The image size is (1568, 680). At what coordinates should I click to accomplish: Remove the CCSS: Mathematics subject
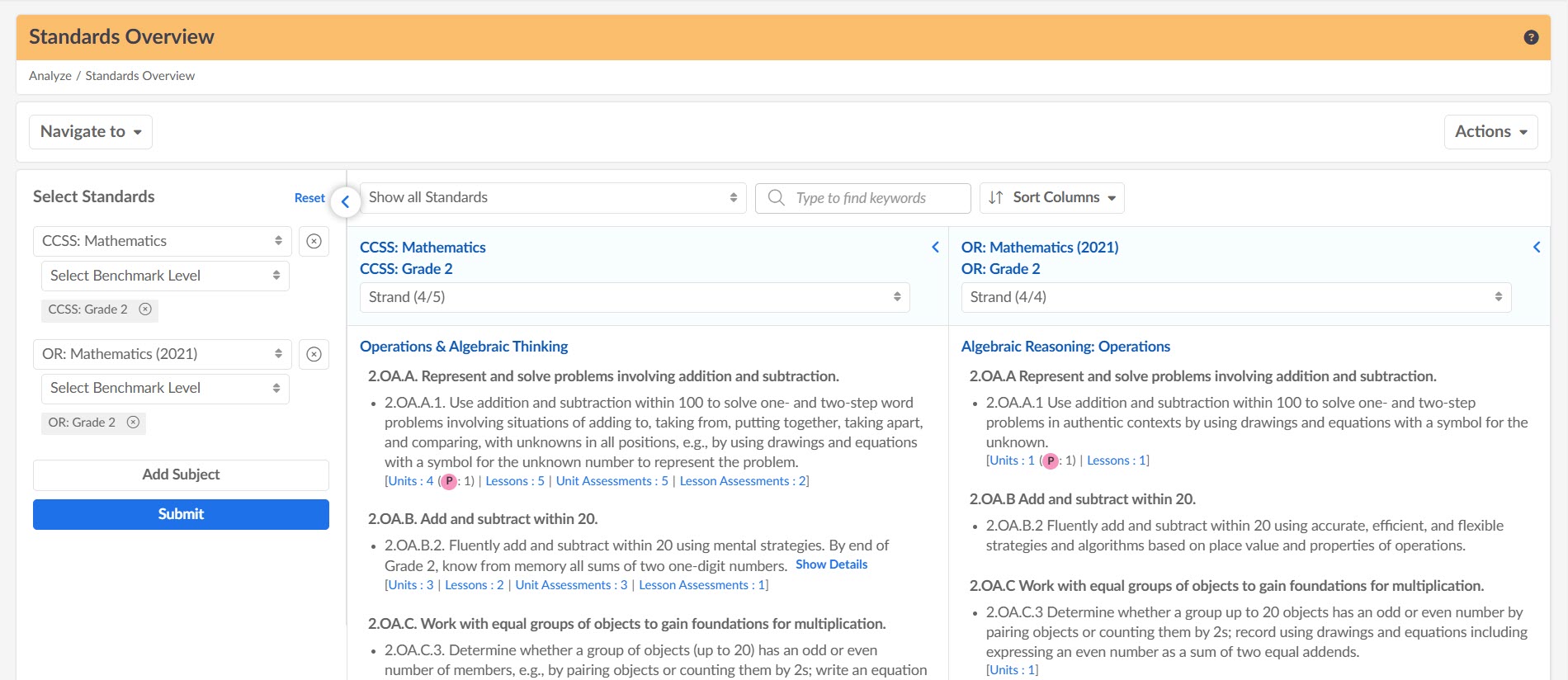point(314,241)
